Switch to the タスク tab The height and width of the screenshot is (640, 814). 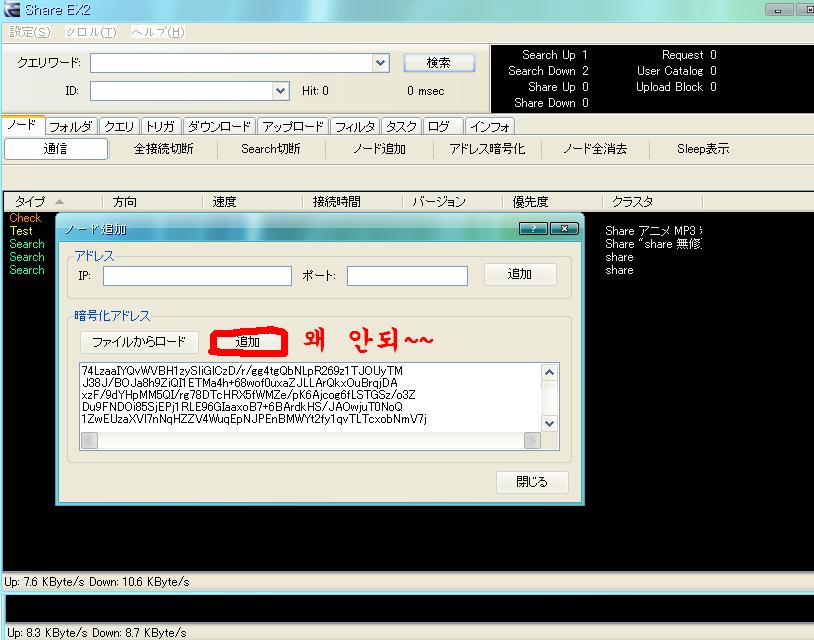401,127
